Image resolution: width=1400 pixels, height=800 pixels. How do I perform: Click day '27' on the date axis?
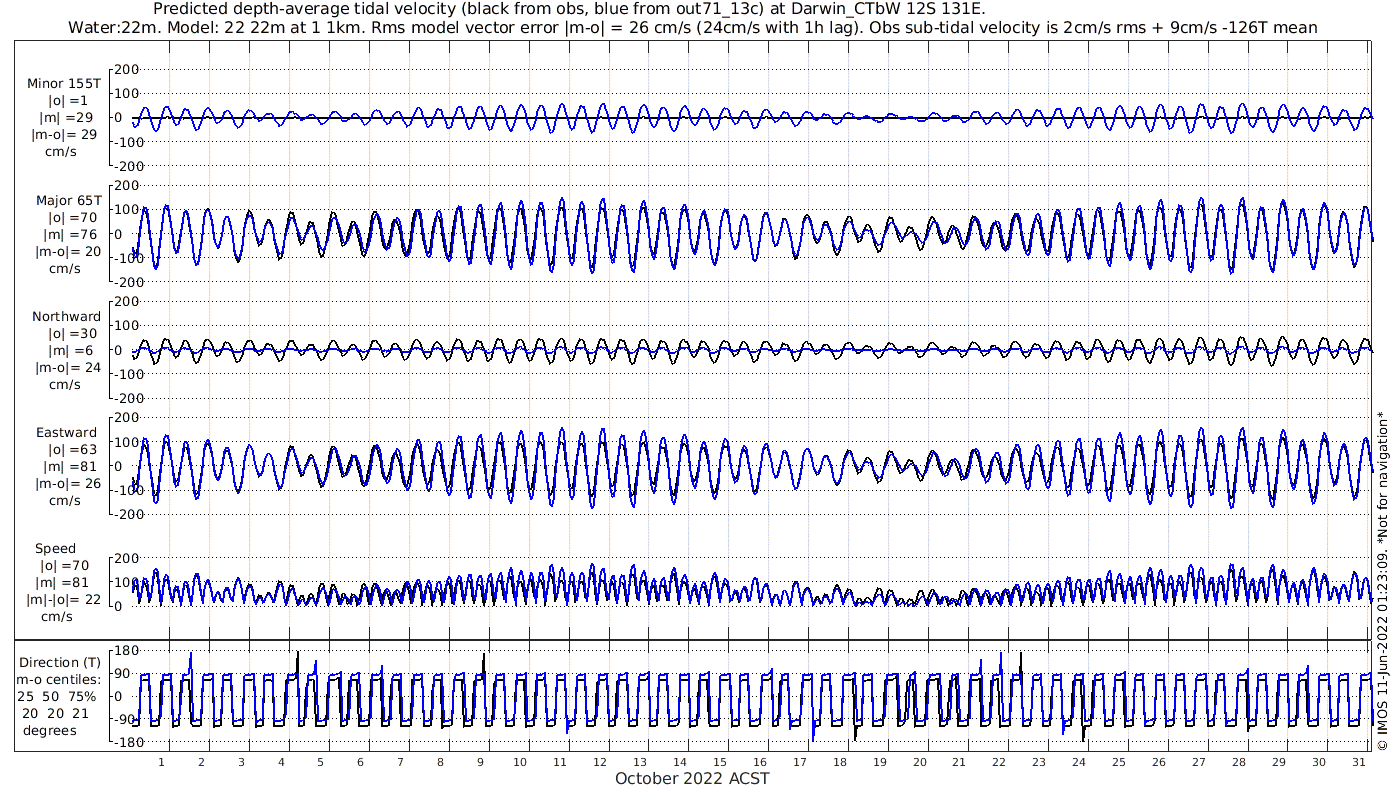(x=1197, y=762)
